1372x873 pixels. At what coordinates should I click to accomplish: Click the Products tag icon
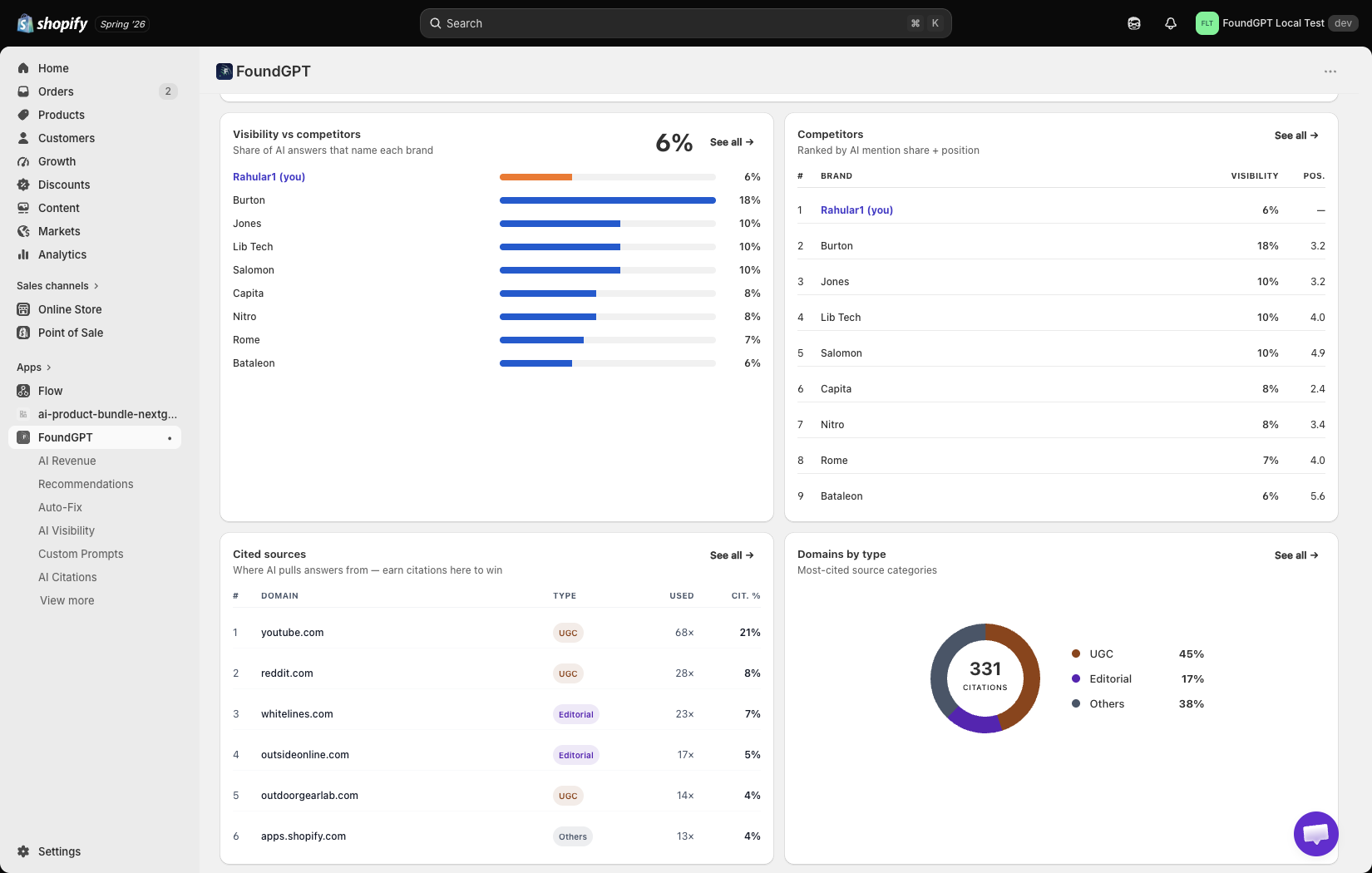tap(23, 115)
